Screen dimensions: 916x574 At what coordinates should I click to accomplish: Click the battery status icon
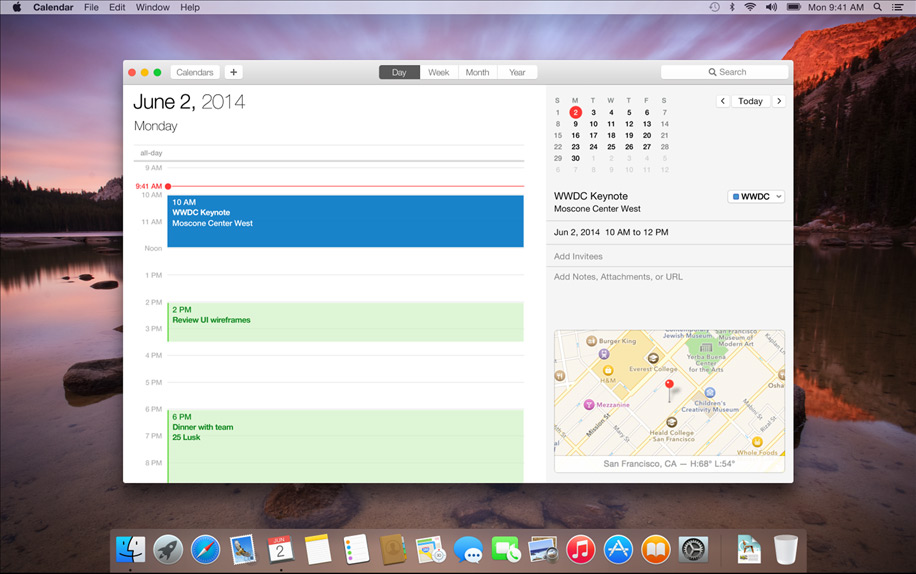(x=793, y=7)
